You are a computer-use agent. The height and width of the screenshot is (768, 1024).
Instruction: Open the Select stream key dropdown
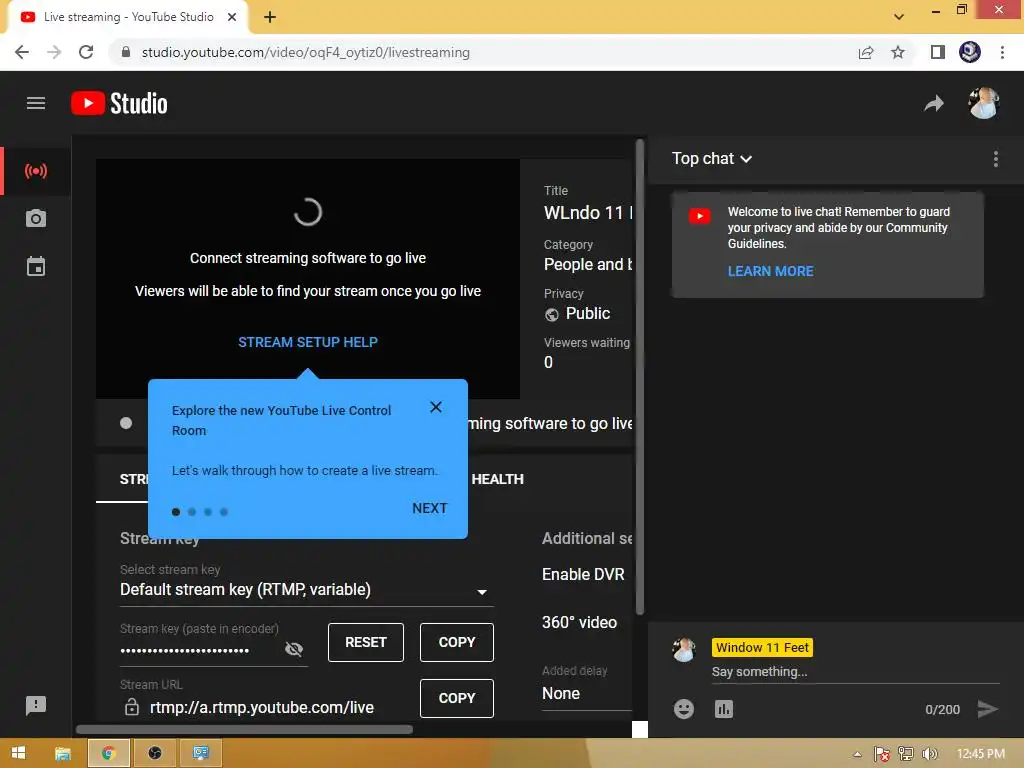(x=306, y=590)
